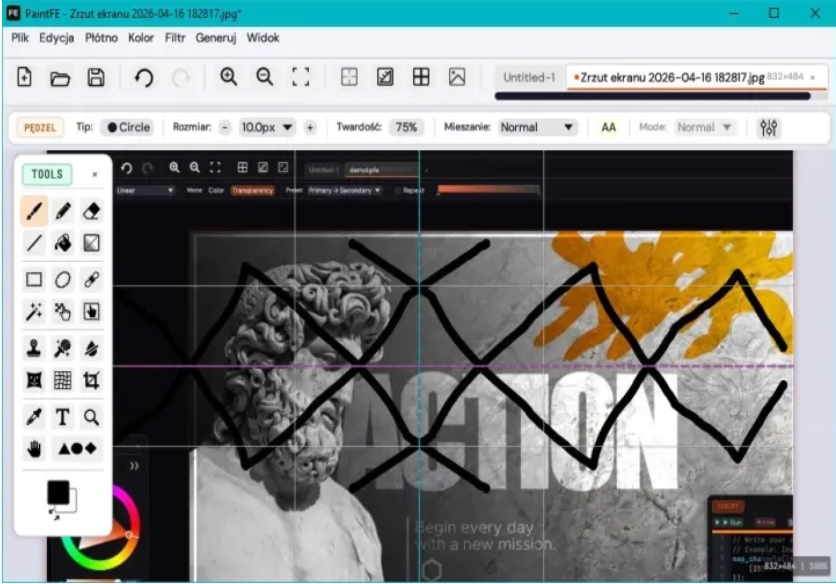Image resolution: width=836 pixels, height=584 pixels.
Task: Undo the last action in main toolbar
Action: pos(144,78)
